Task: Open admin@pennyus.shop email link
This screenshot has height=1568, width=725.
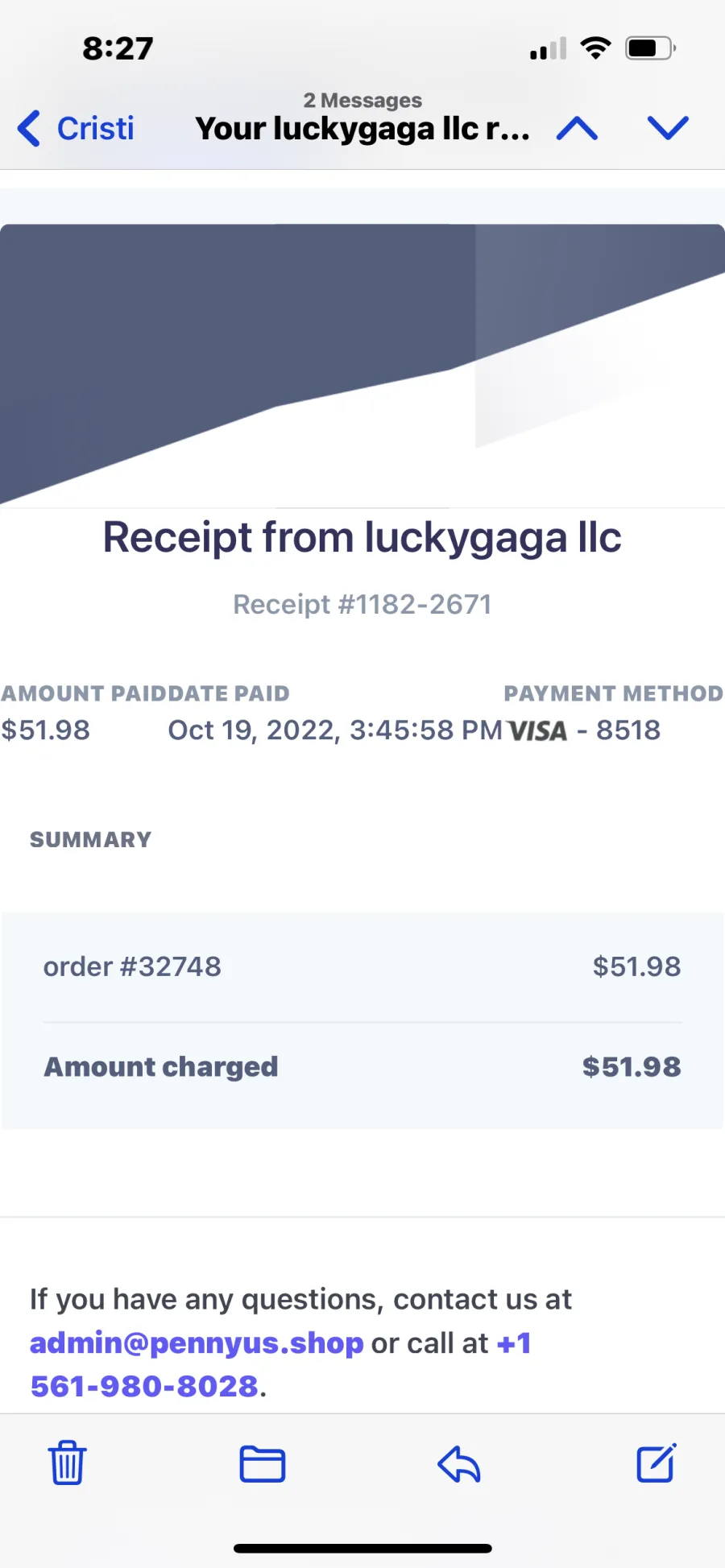Action: click(x=197, y=1343)
